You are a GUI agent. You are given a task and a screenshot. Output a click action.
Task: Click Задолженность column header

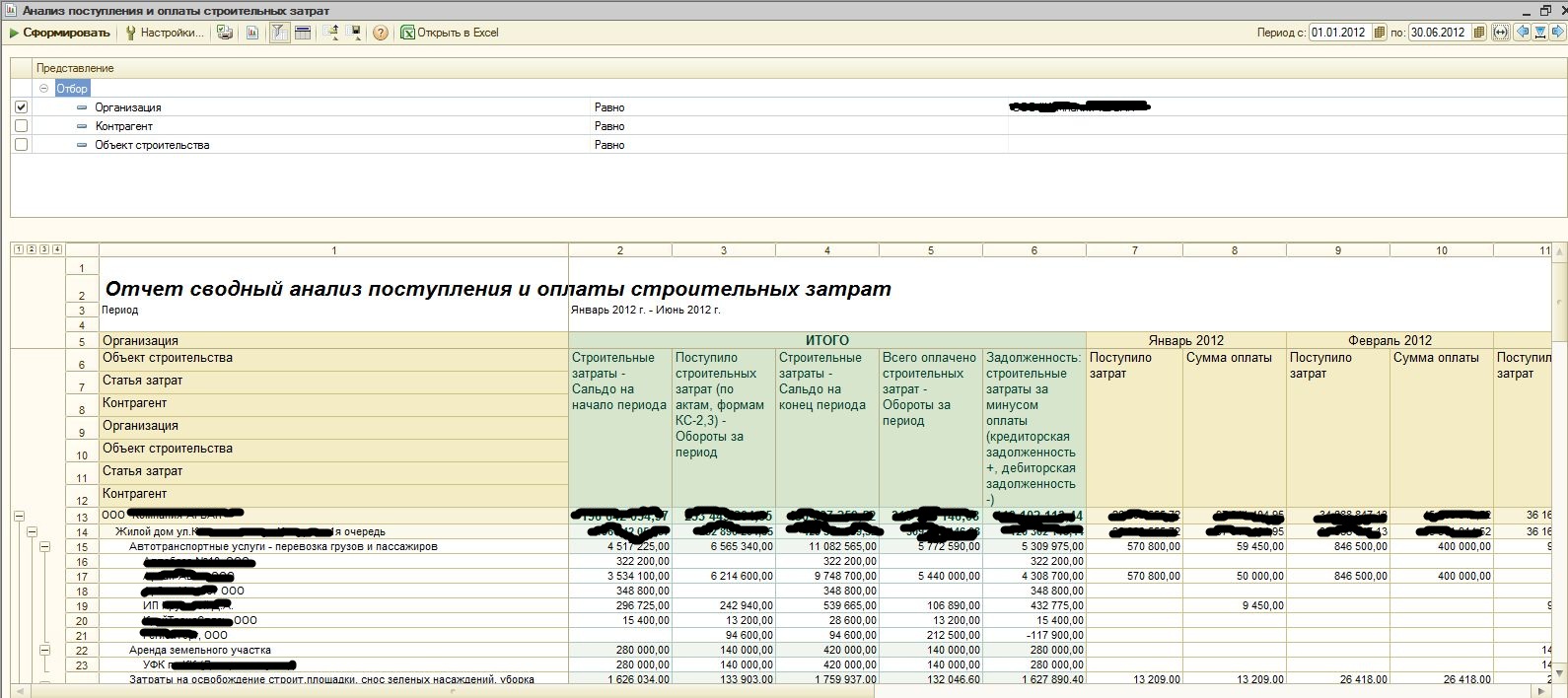tap(1034, 428)
